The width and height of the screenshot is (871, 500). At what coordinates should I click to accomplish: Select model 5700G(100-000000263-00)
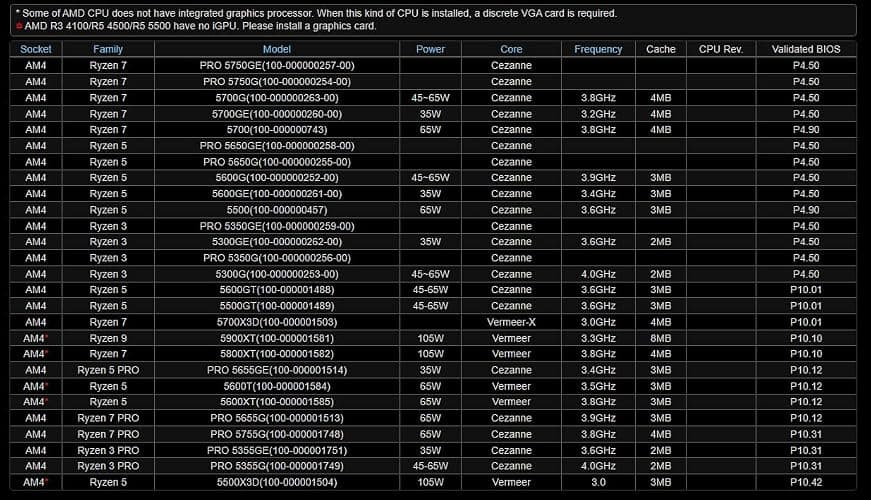(x=277, y=97)
